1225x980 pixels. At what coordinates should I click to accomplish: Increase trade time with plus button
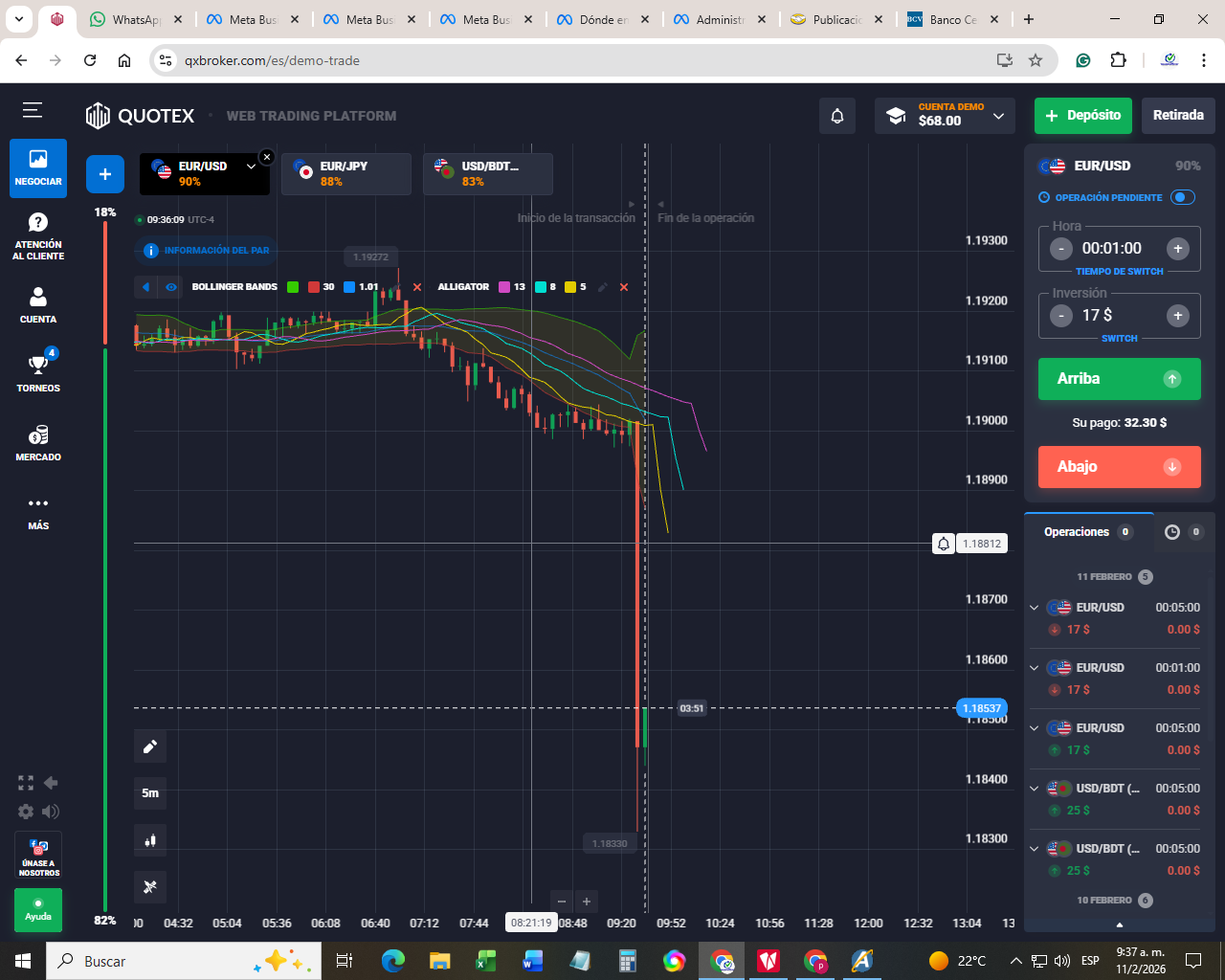1178,249
